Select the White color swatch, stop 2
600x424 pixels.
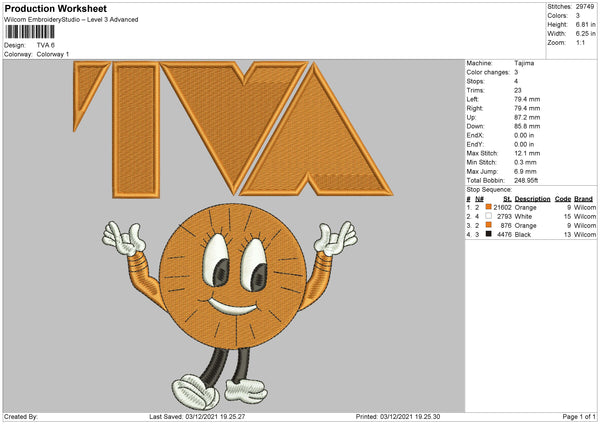(488, 216)
